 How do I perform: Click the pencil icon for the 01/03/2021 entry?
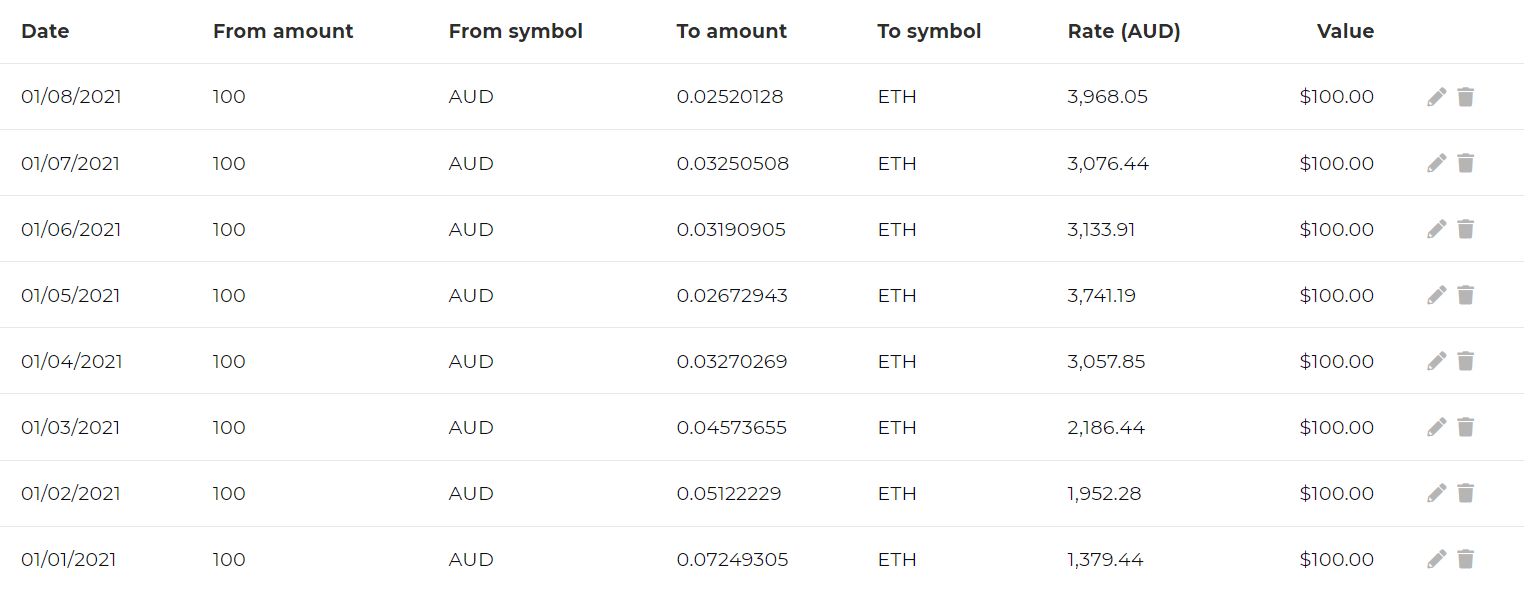click(x=1436, y=427)
